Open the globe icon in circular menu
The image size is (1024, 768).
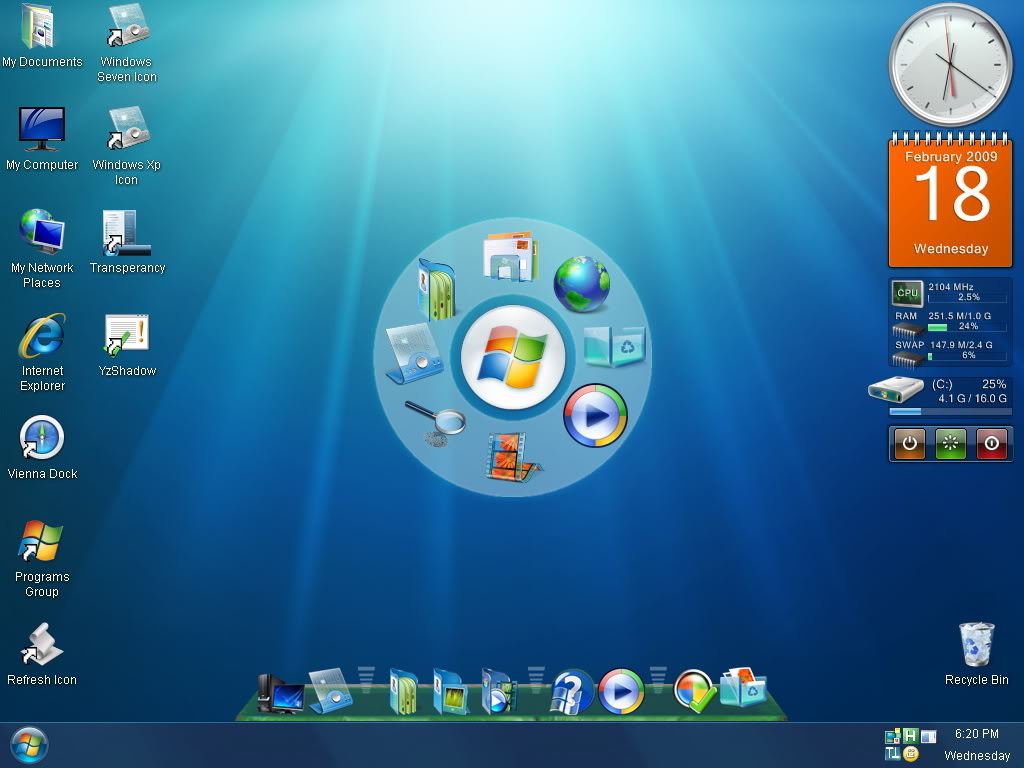[x=582, y=284]
